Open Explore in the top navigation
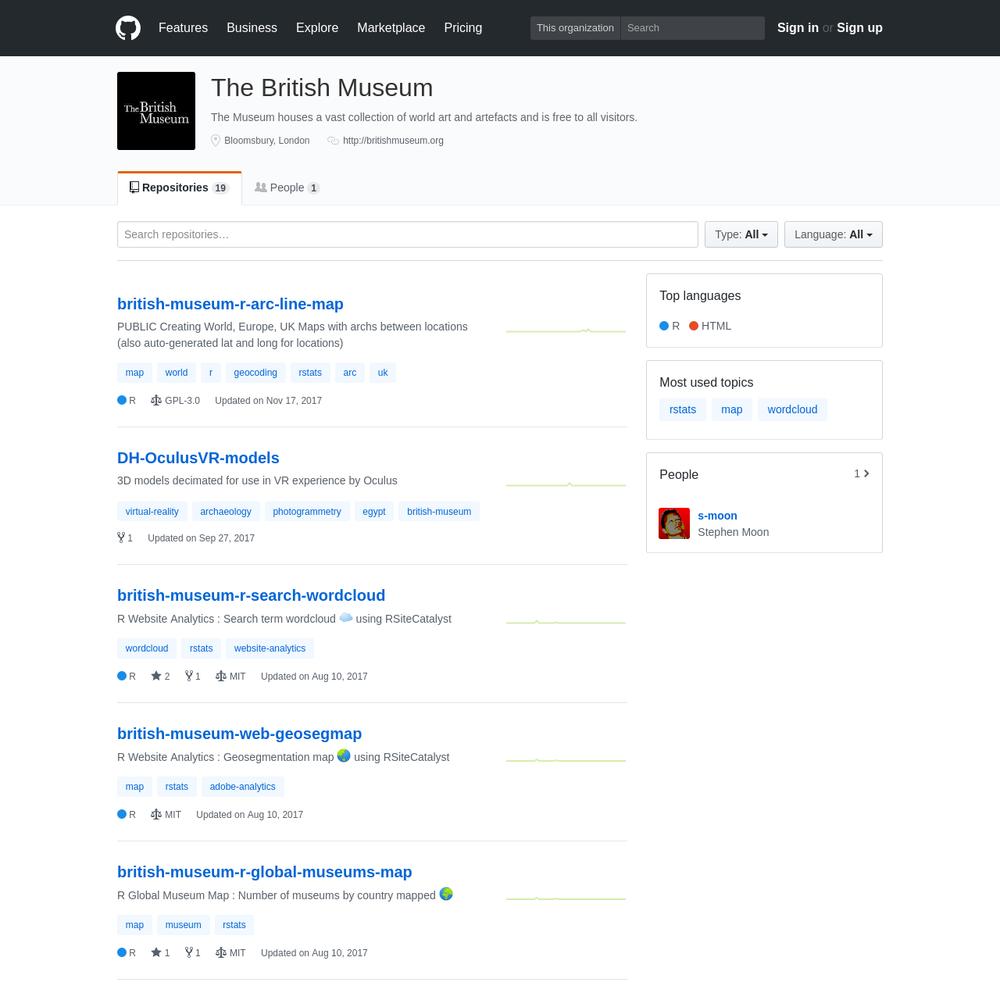Image resolution: width=1000 pixels, height=1000 pixels. pyautogui.click(x=317, y=28)
